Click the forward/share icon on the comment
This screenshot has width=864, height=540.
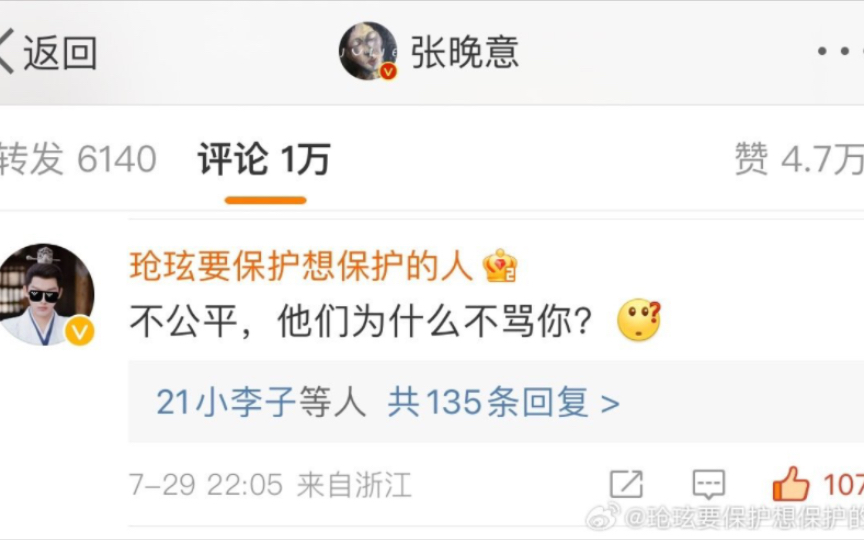point(626,484)
